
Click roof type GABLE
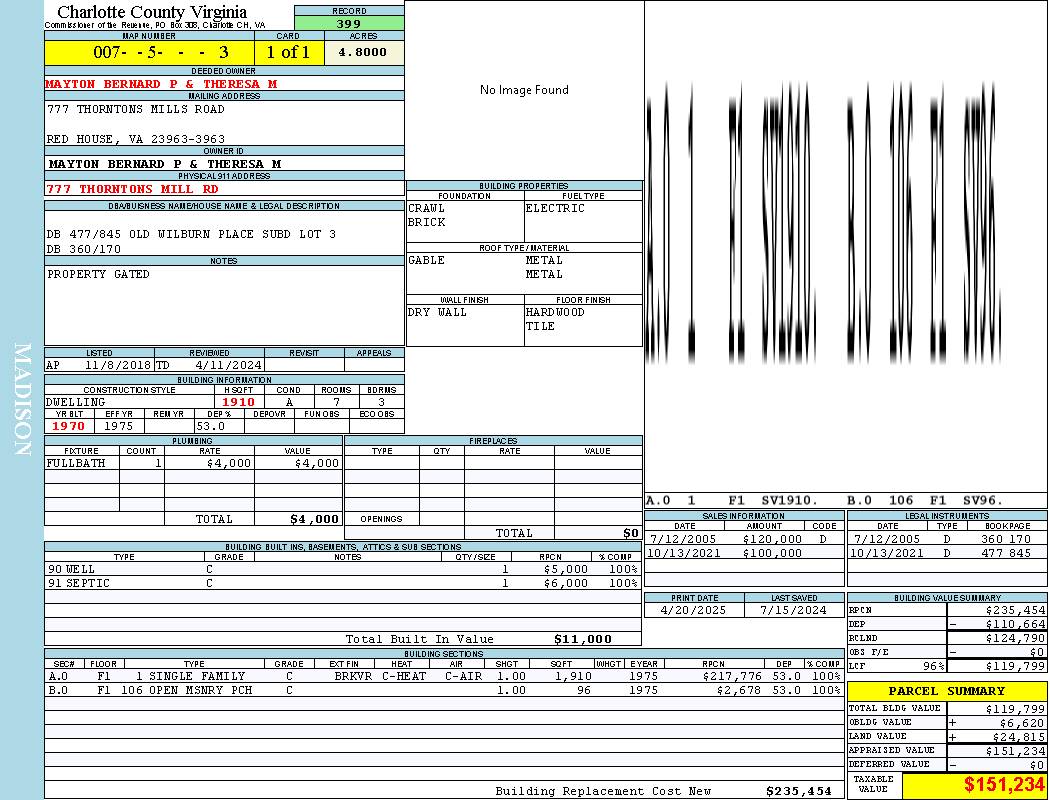tap(427, 260)
